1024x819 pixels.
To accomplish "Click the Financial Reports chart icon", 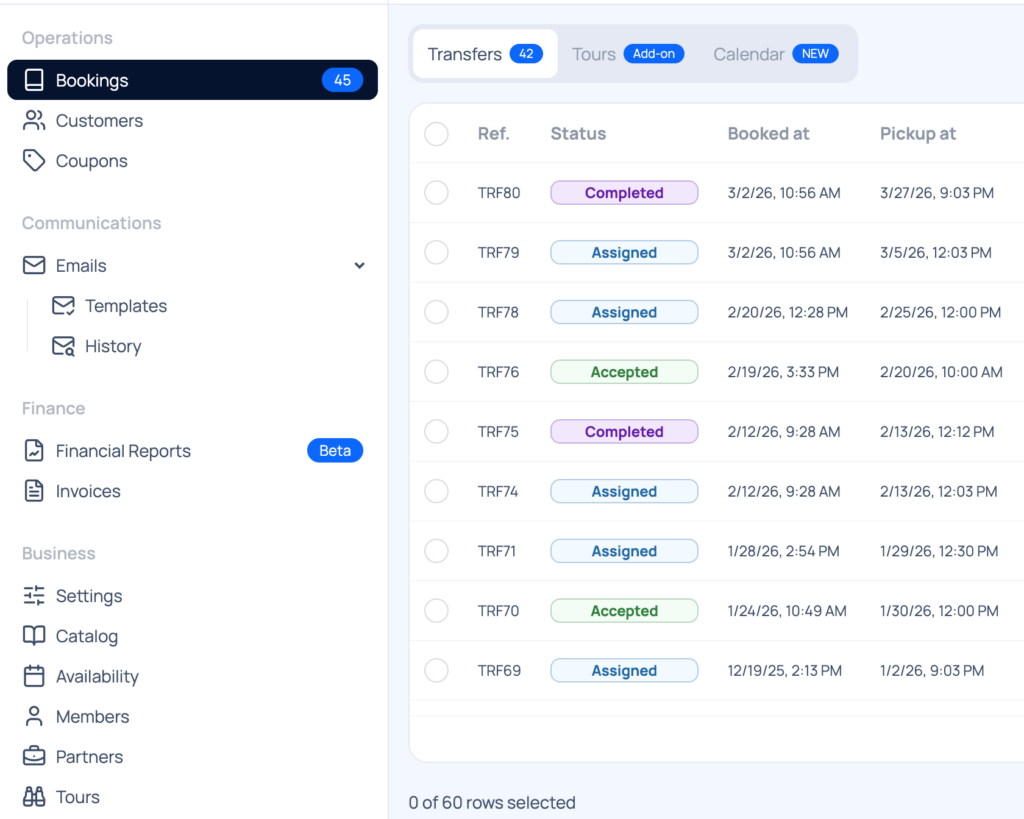I will tap(34, 451).
